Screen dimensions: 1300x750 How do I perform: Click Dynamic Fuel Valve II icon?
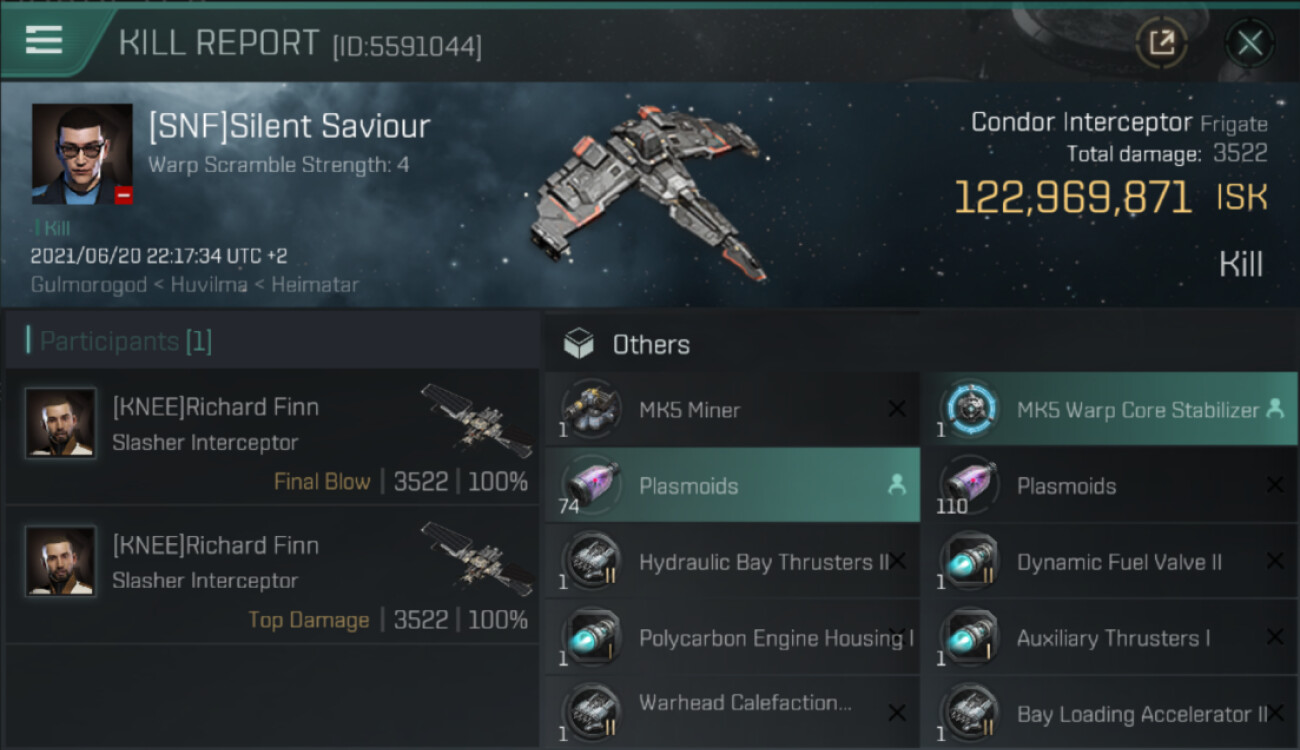tap(969, 562)
